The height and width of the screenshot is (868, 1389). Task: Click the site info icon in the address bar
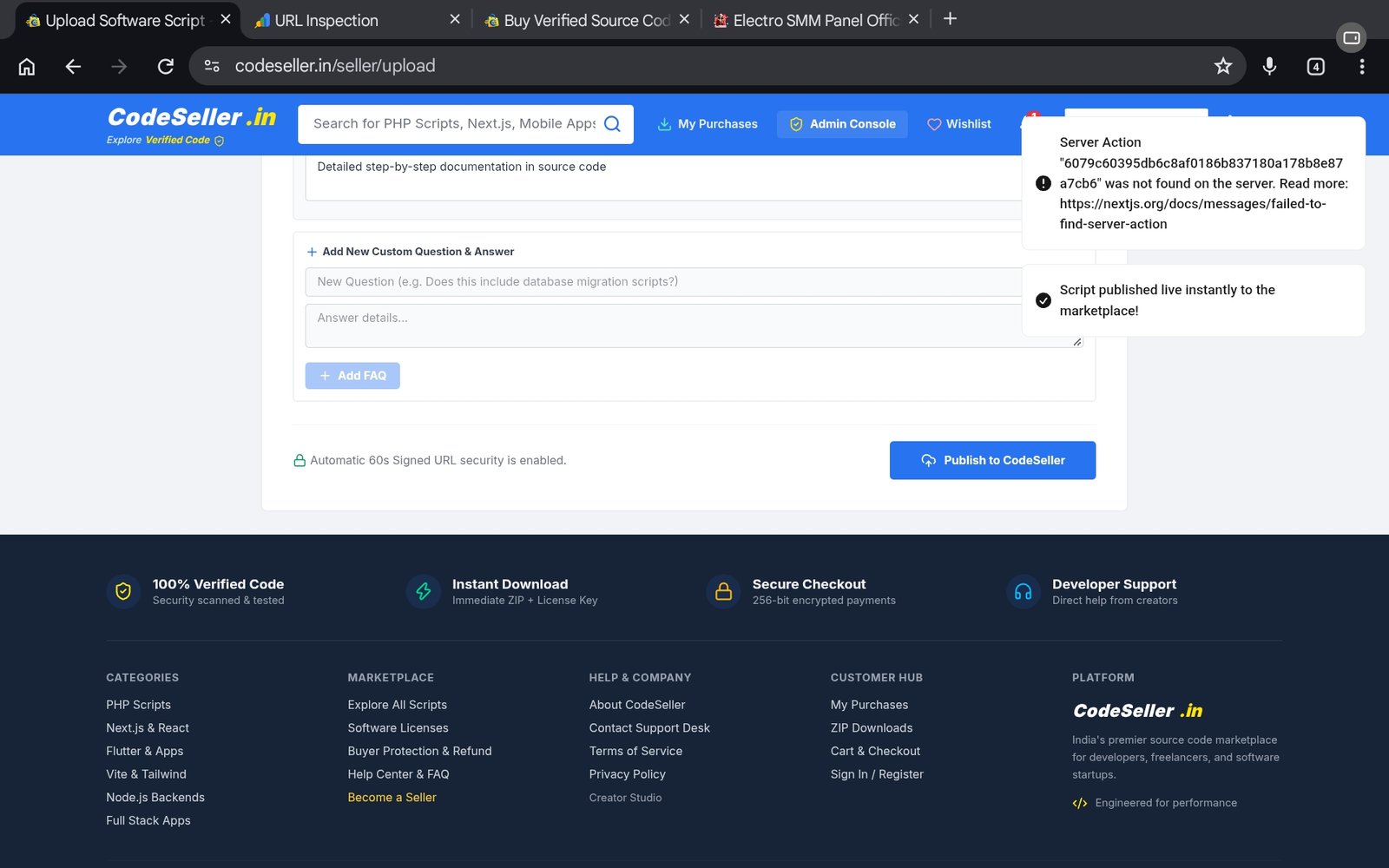coord(211,66)
